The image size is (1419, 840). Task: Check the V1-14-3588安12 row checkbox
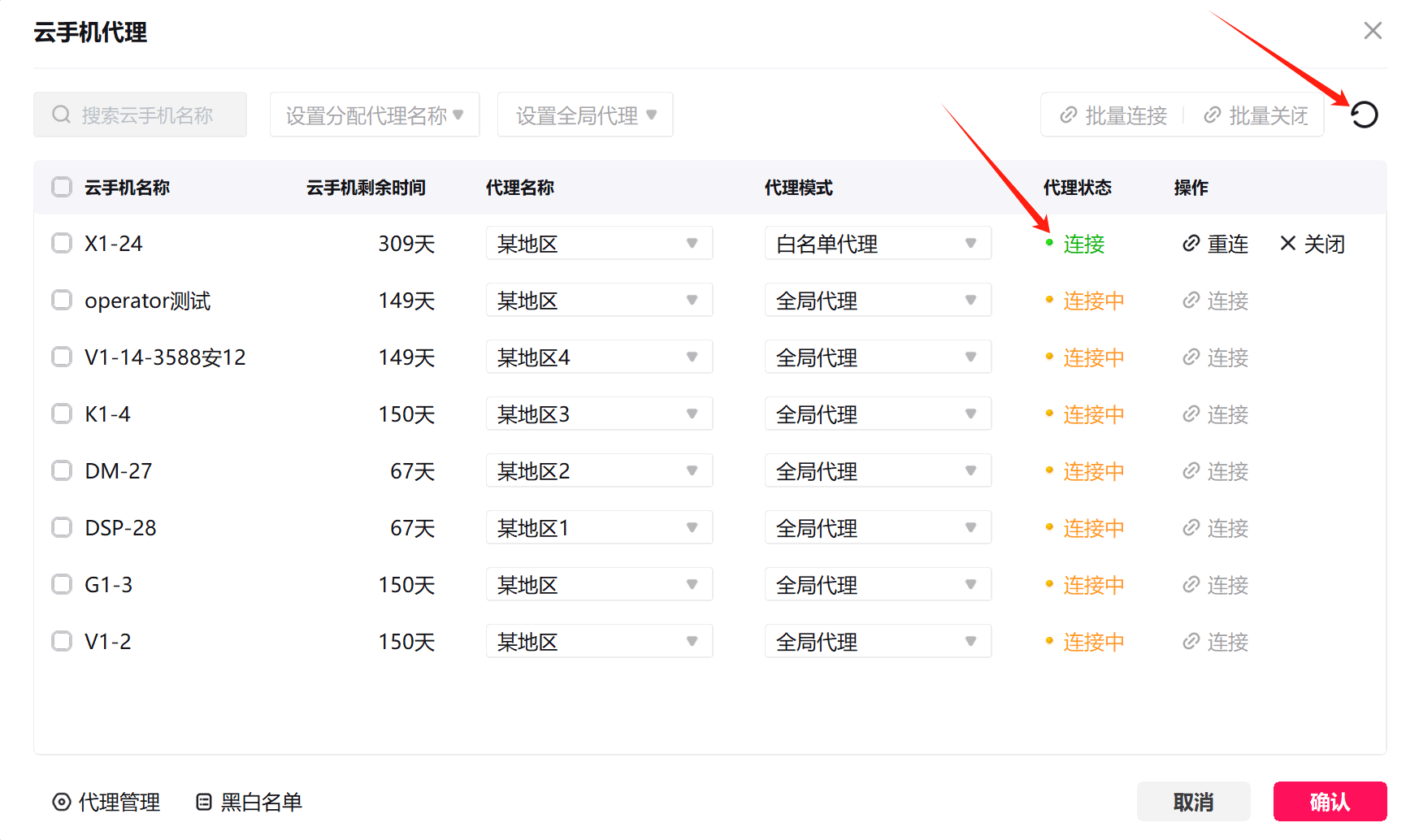coord(62,357)
